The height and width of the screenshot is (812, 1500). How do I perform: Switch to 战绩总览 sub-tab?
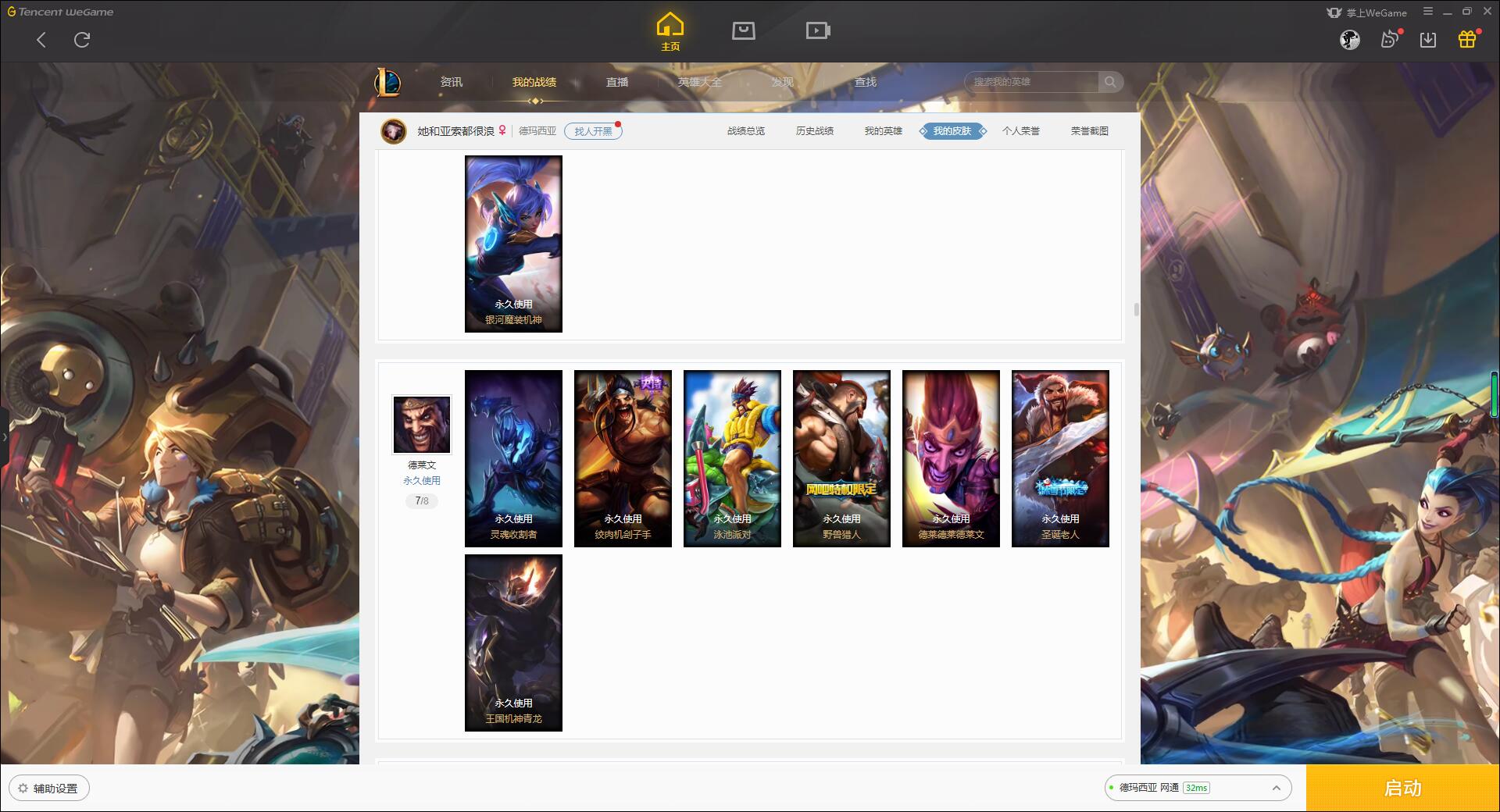coord(746,131)
